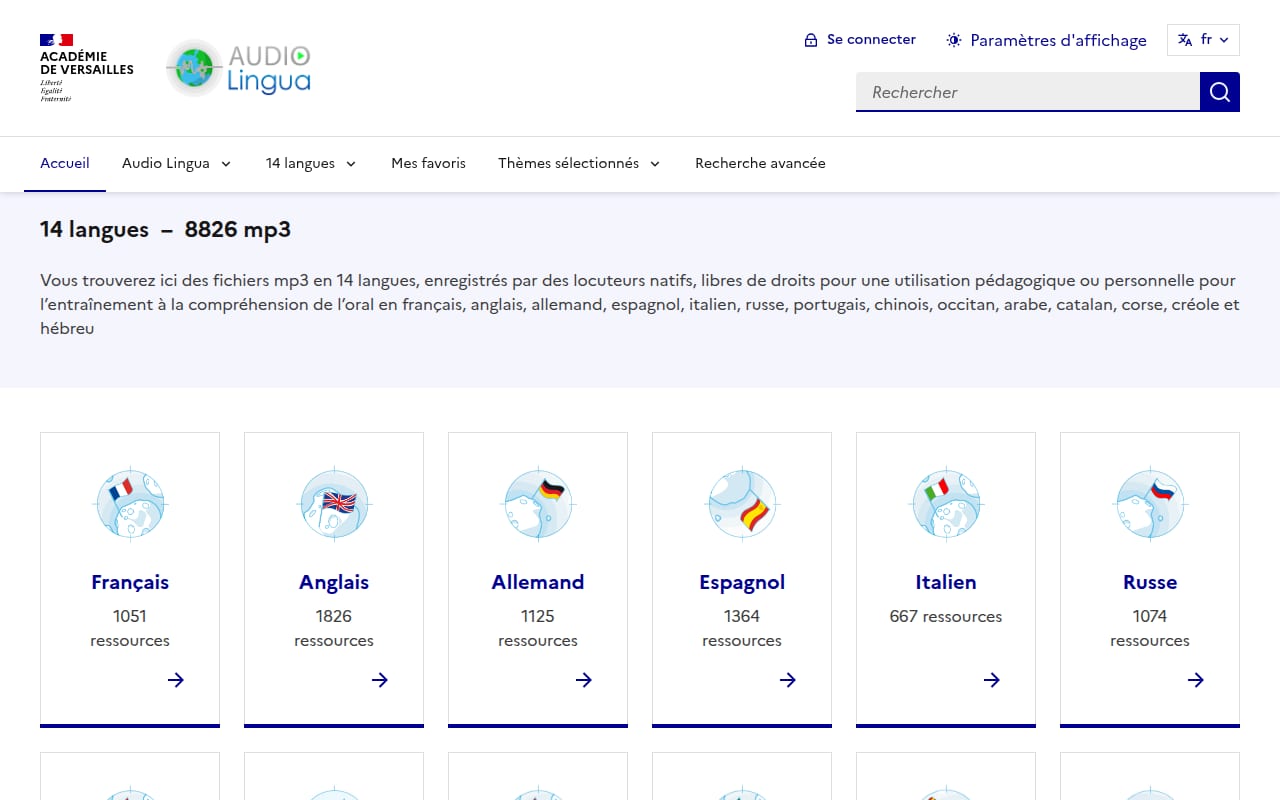
Task: Open the Italien resources link
Action: [x=946, y=582]
